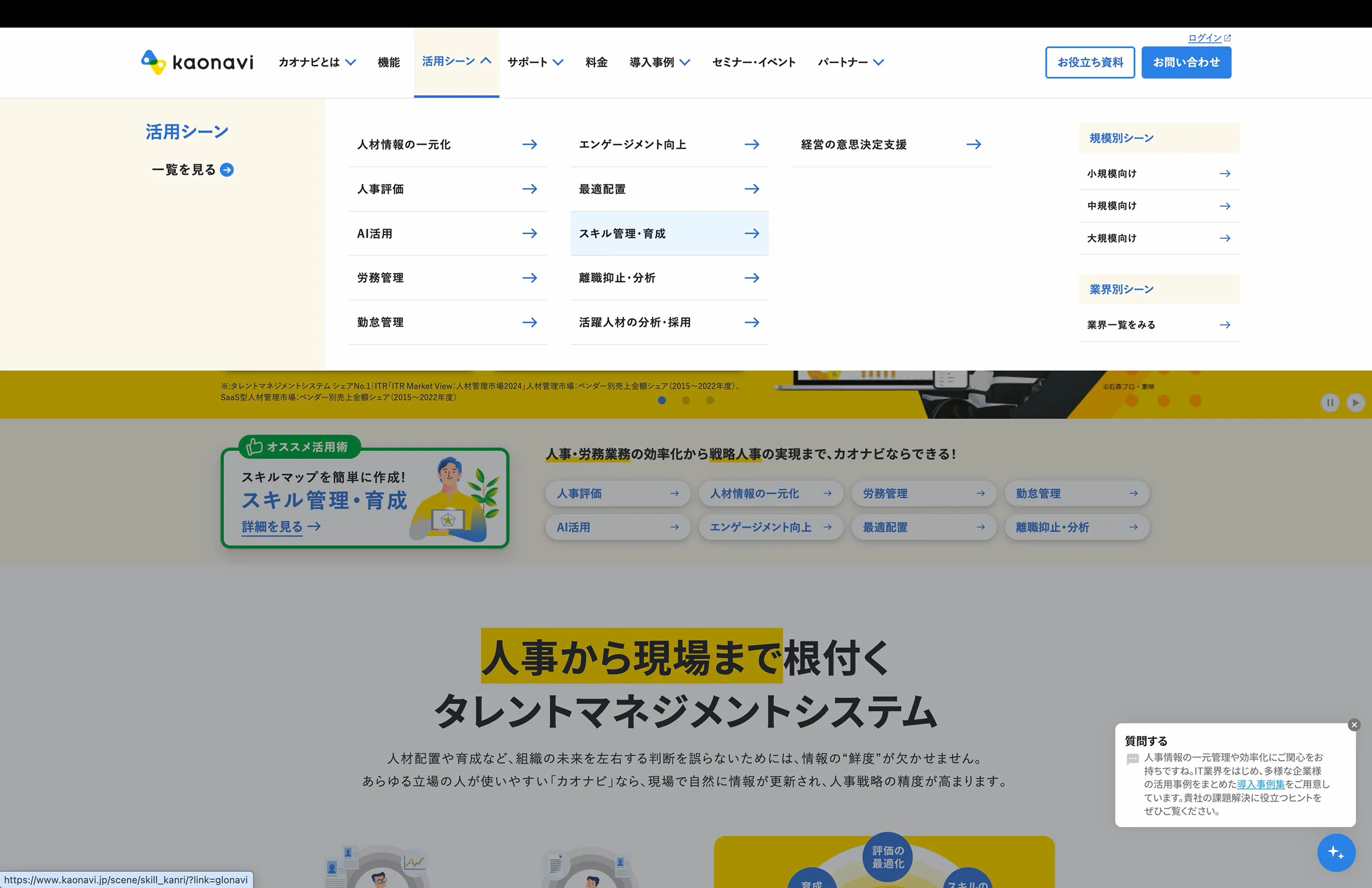This screenshot has width=1372, height=888.
Task: Click the お役立ち資料 button
Action: click(1089, 62)
